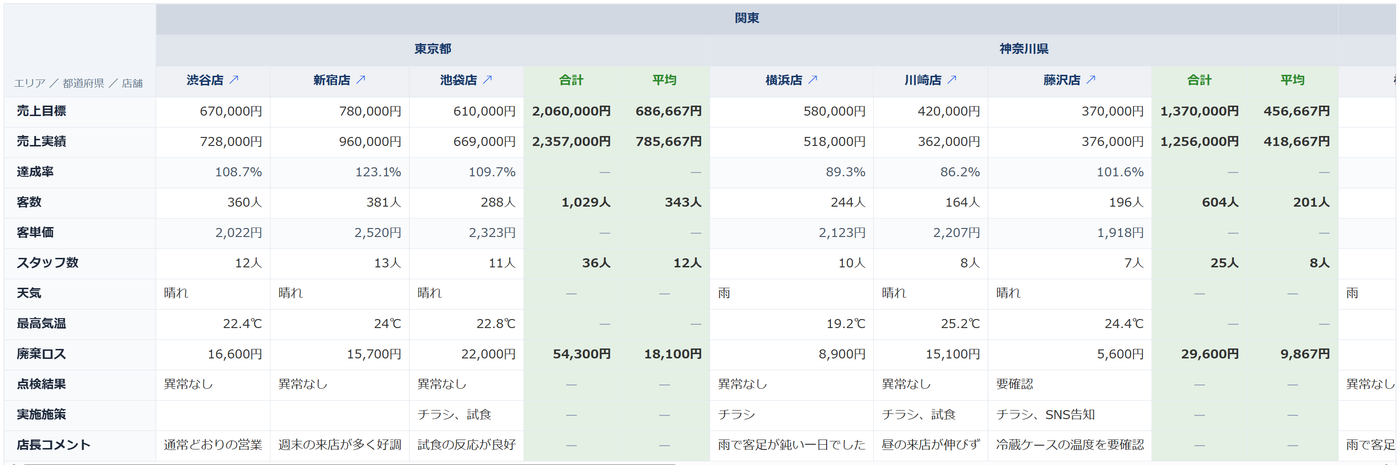Click the 冷蔵ケースの温度を要確認 comment cell

pos(1070,445)
